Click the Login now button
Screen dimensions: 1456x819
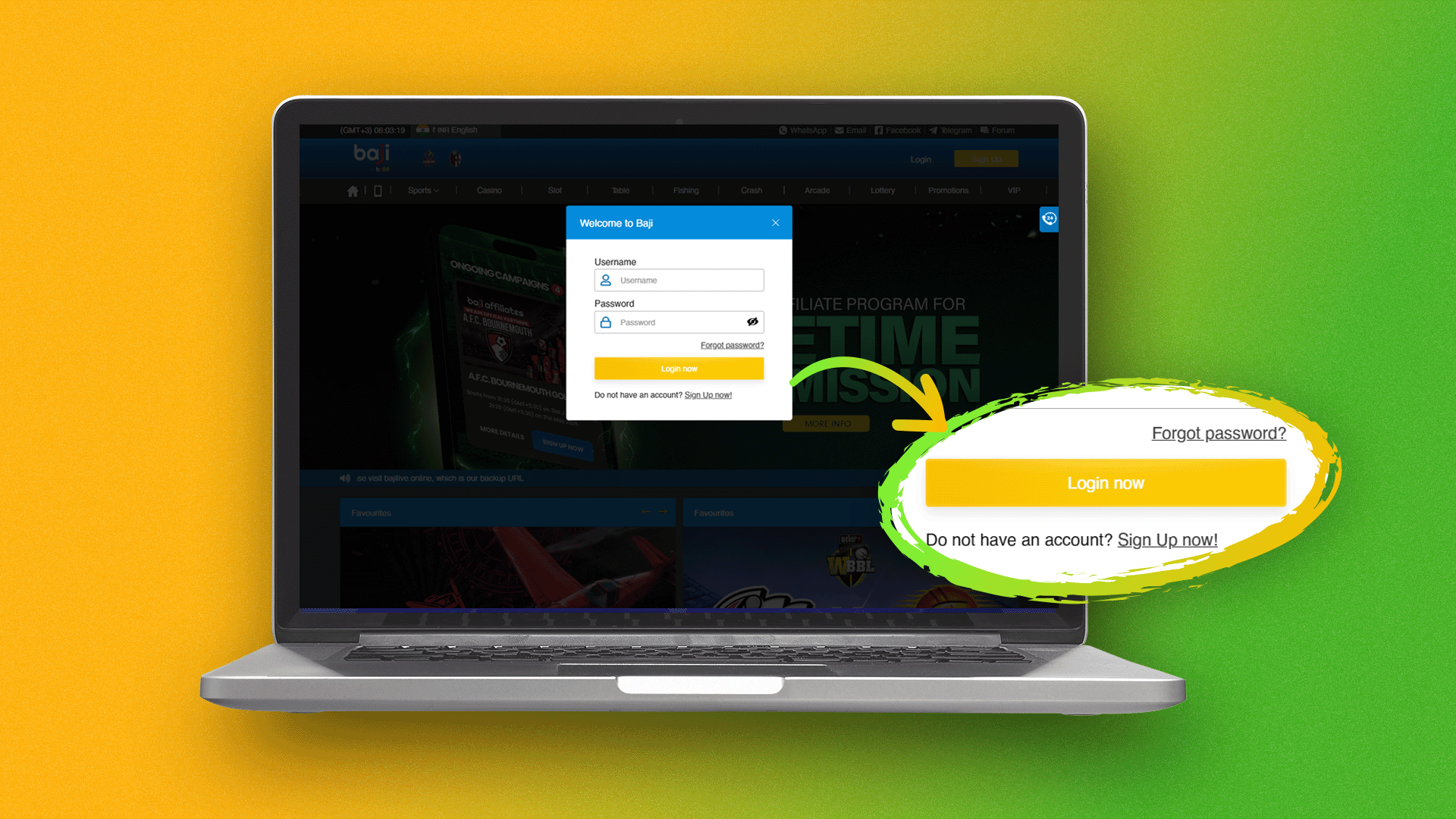[679, 368]
